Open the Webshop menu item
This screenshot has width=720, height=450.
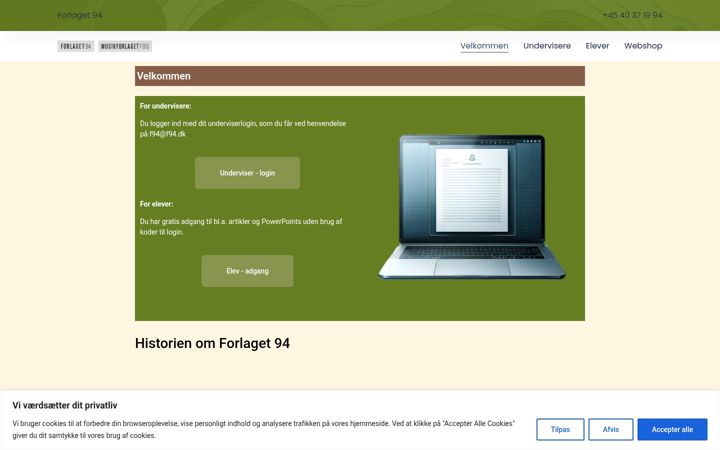click(x=643, y=46)
